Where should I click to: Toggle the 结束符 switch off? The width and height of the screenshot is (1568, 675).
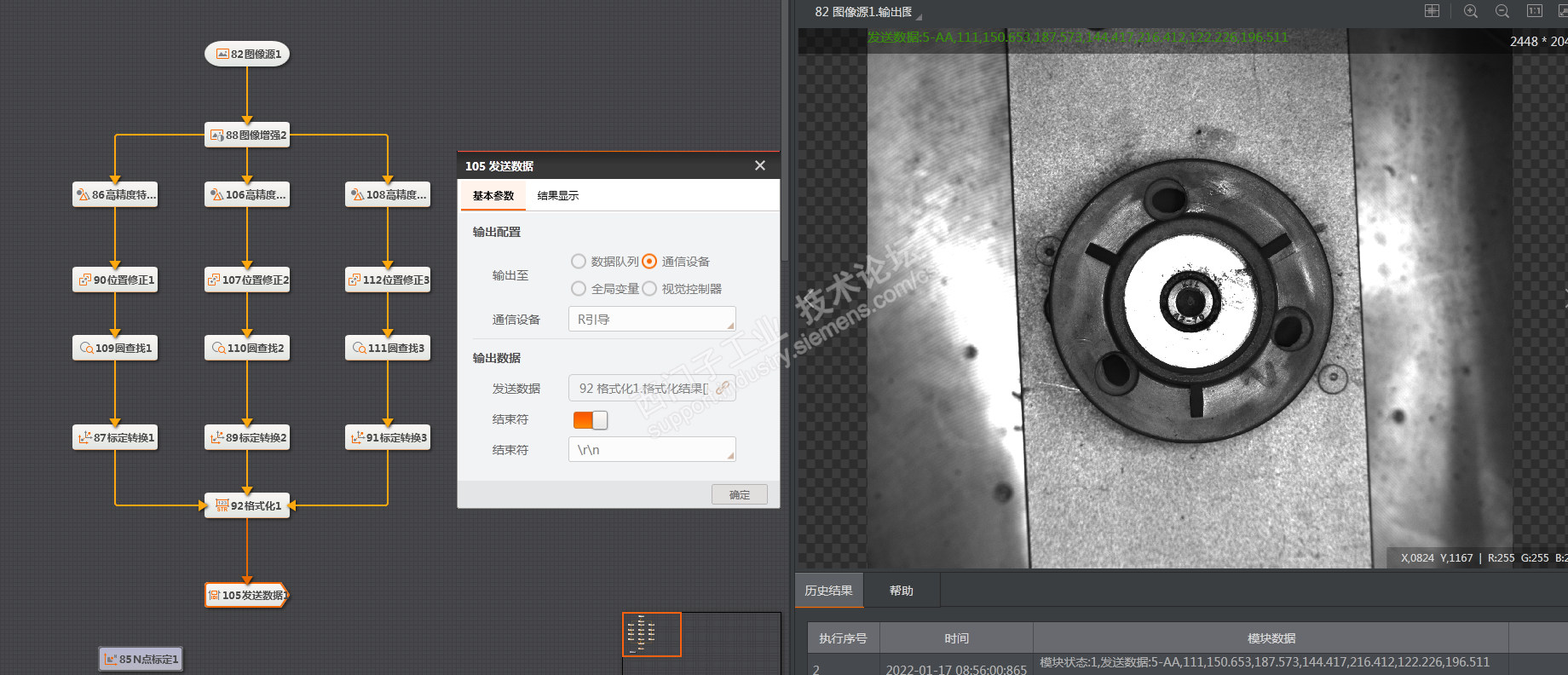point(591,419)
